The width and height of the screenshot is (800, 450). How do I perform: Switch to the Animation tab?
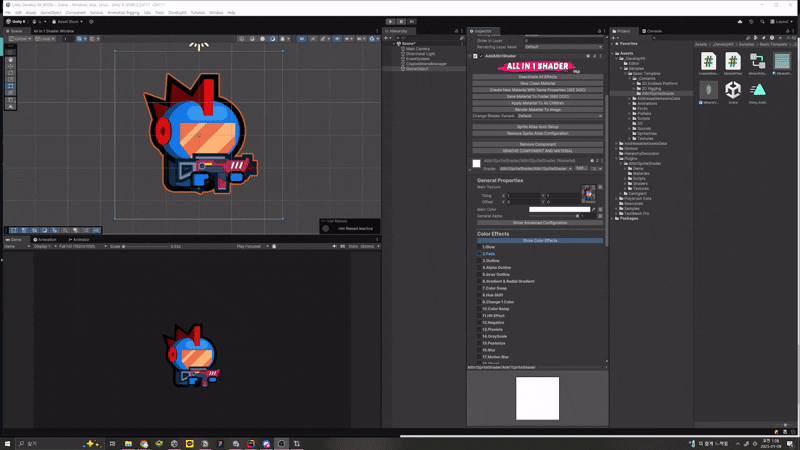click(x=45, y=240)
